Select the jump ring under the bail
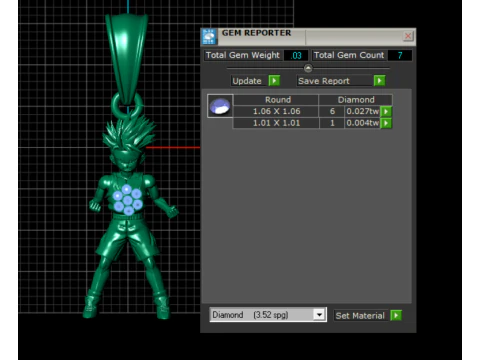This screenshot has width=480, height=360. [x=127, y=104]
